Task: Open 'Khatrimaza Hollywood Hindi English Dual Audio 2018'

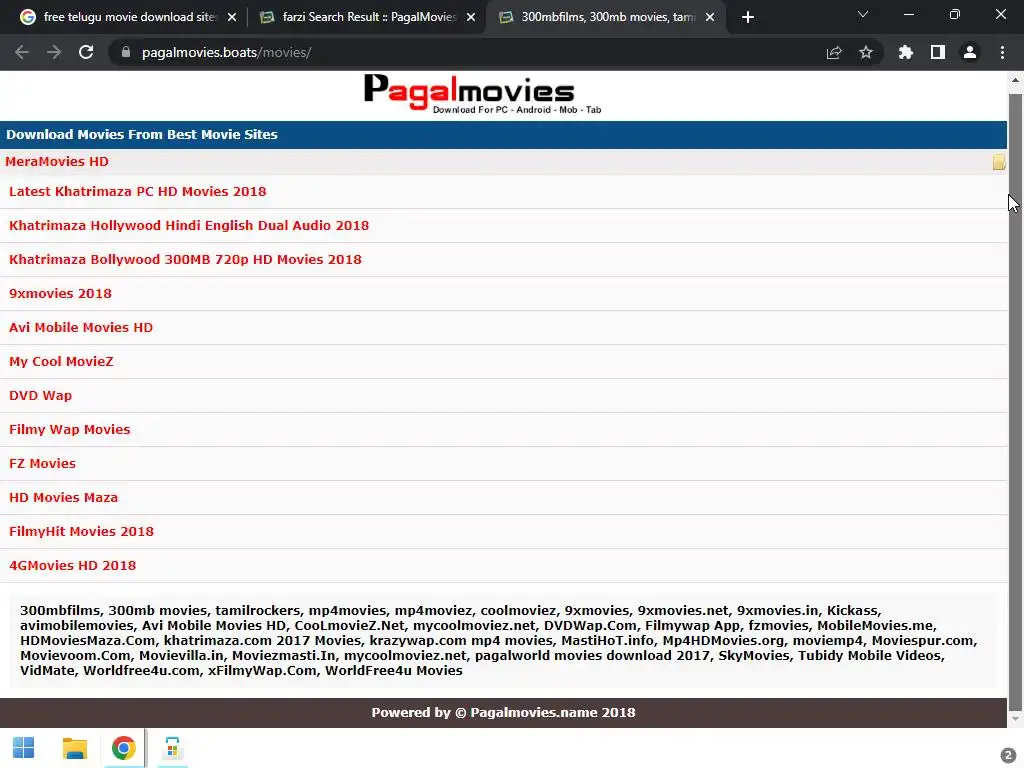Action: point(189,225)
